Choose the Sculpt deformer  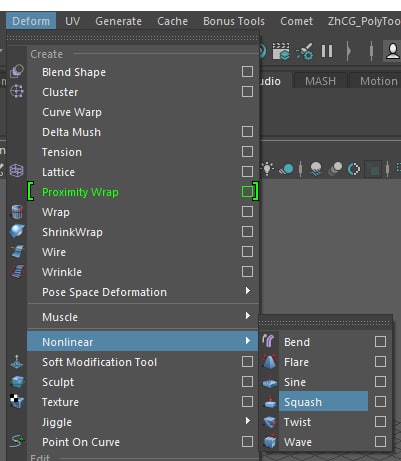pos(58,382)
